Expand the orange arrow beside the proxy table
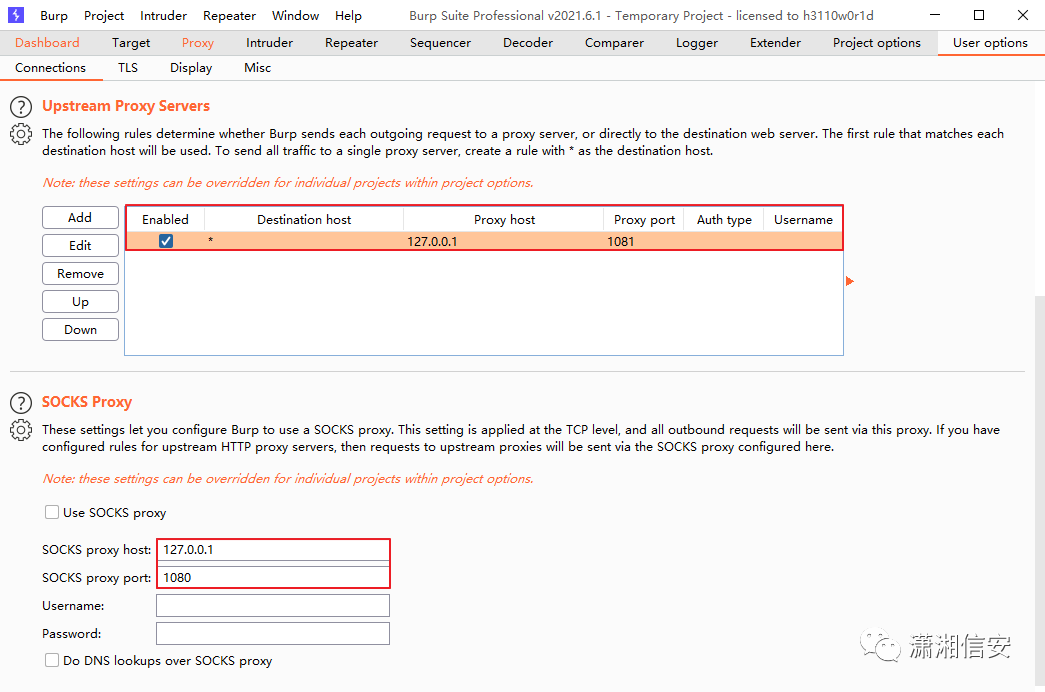Image resolution: width=1045 pixels, height=692 pixels. point(850,281)
